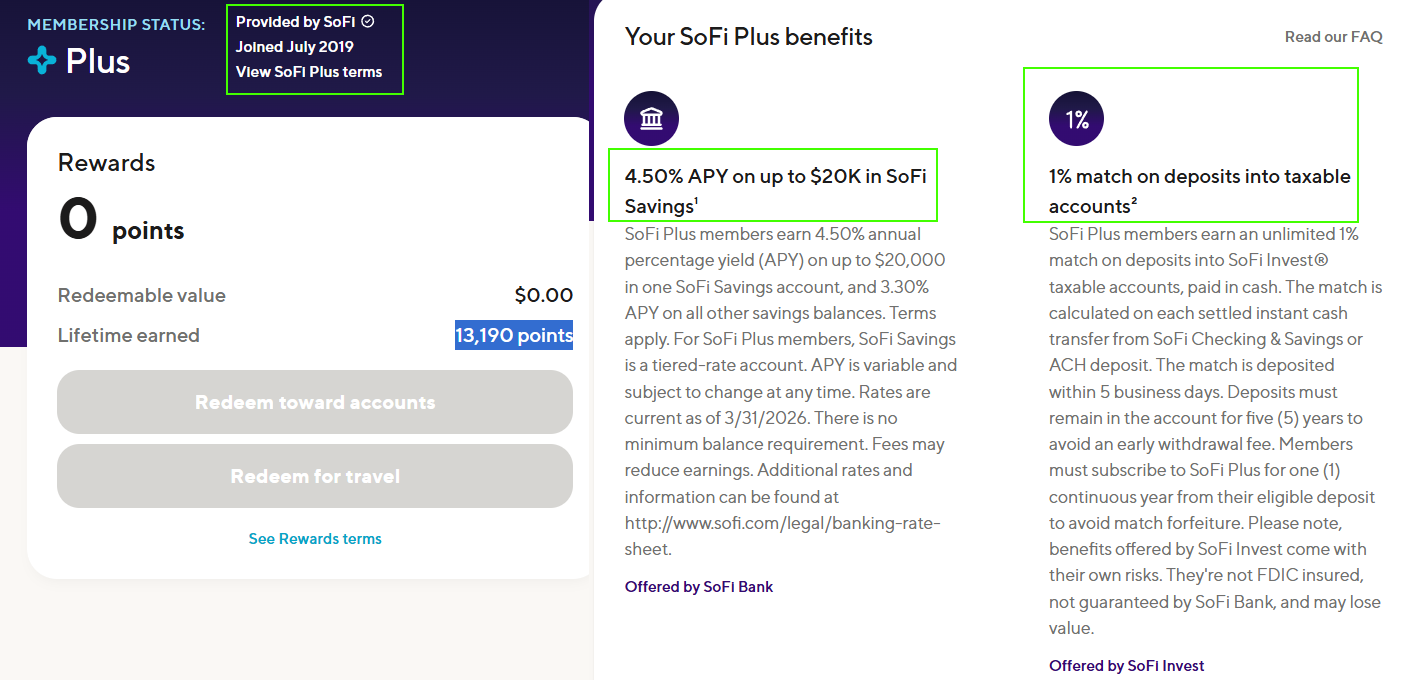This screenshot has width=1401, height=680.
Task: Click Redeem for travel button
Action: [315, 476]
